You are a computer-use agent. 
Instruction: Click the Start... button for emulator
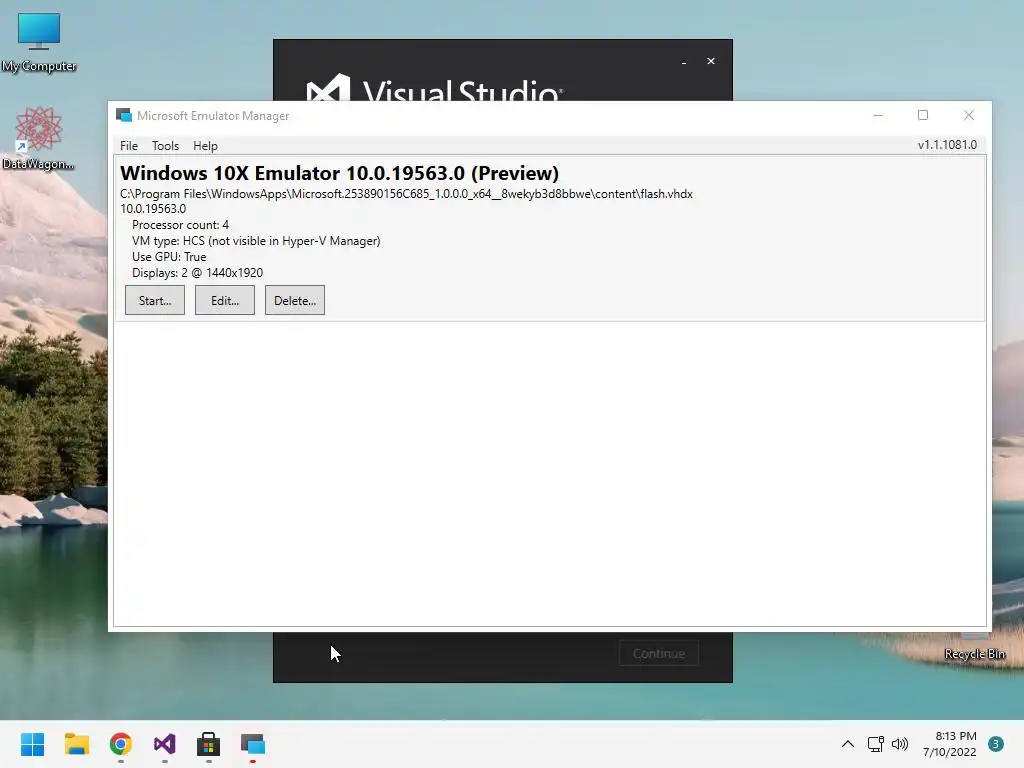[x=155, y=300]
